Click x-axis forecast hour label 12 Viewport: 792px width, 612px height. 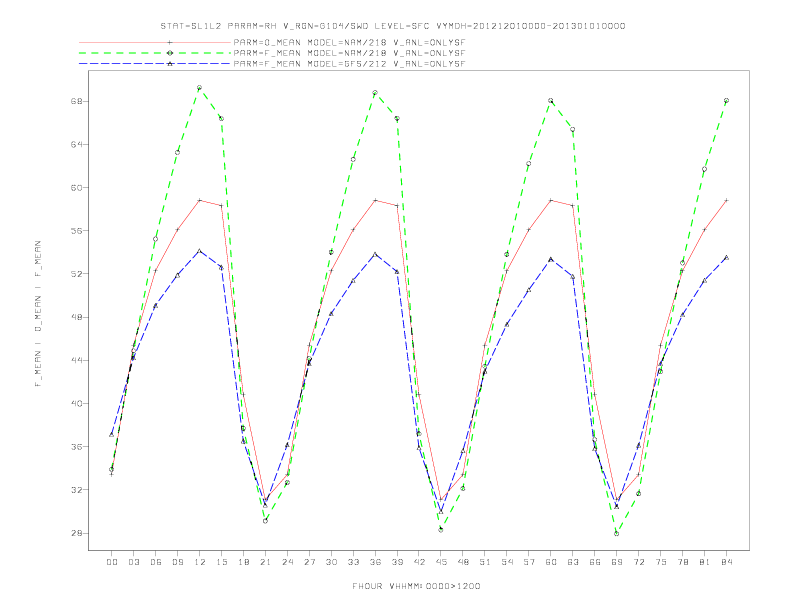tap(200, 562)
